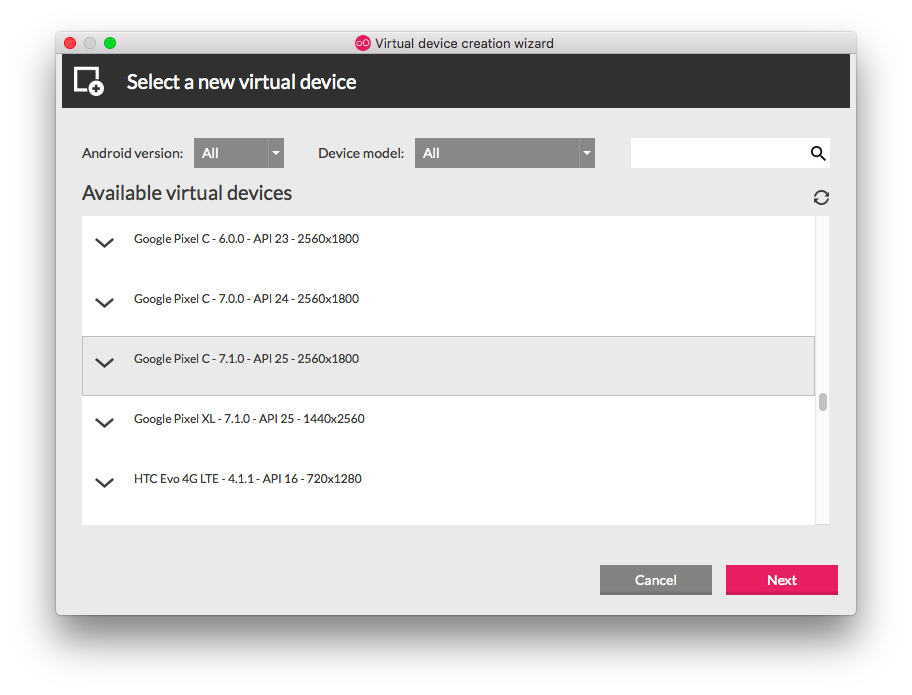
Task: Click the search magnifier icon
Action: click(818, 153)
